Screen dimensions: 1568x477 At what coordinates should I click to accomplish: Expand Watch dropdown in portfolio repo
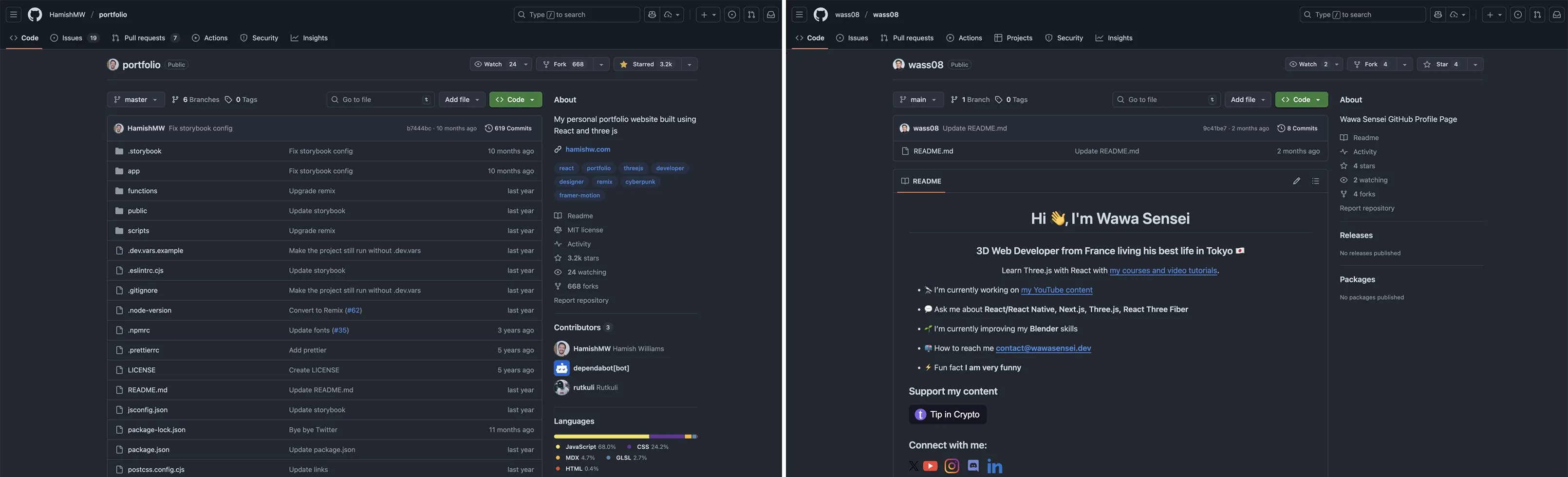pos(501,64)
